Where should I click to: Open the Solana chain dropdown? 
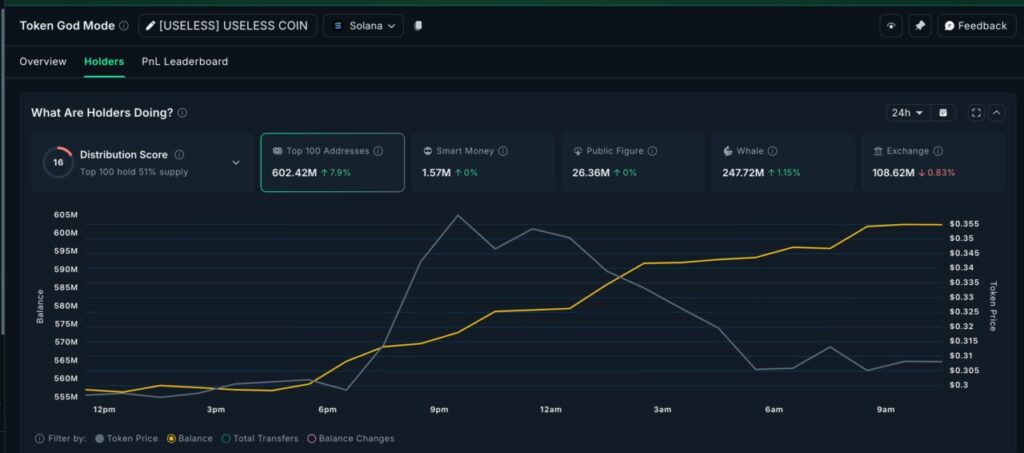point(363,26)
